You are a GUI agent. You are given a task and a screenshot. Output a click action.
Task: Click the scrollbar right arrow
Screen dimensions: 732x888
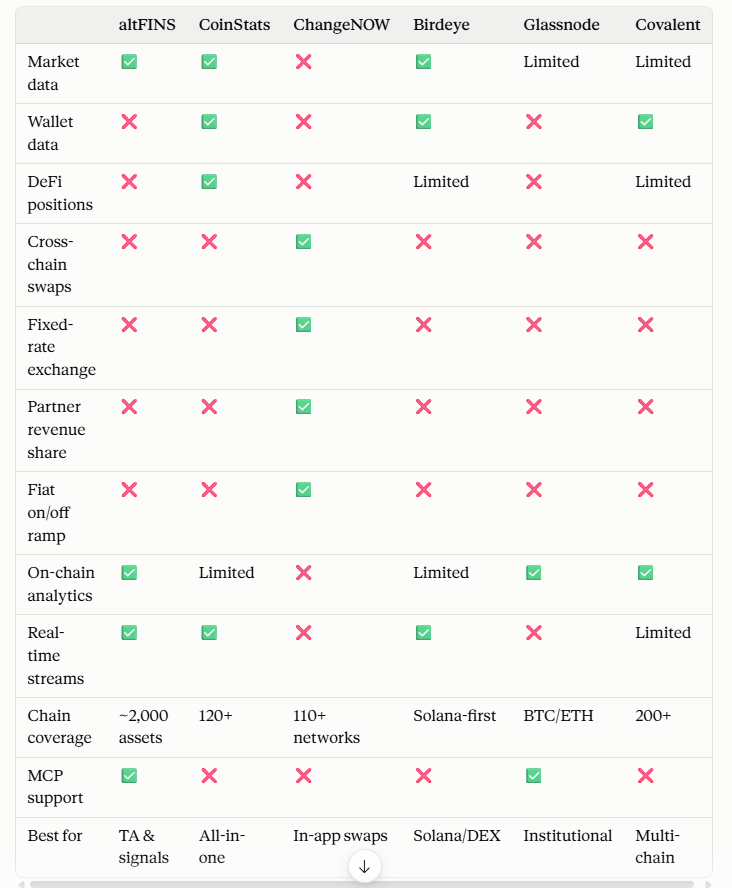(708, 884)
